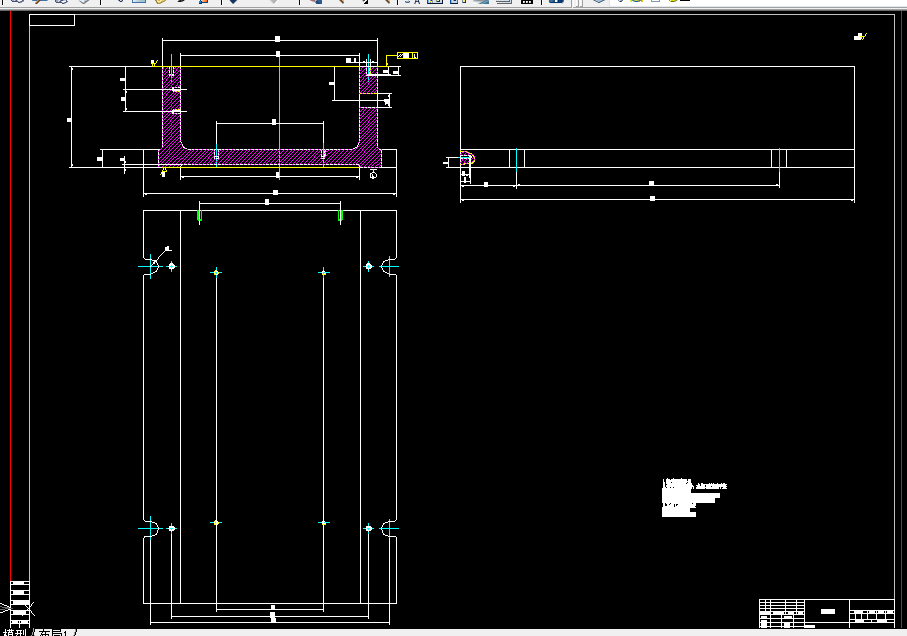Viewport: 907px width, 636px height.
Task: Select the yellow geometric tolerance frame
Action: [407, 56]
